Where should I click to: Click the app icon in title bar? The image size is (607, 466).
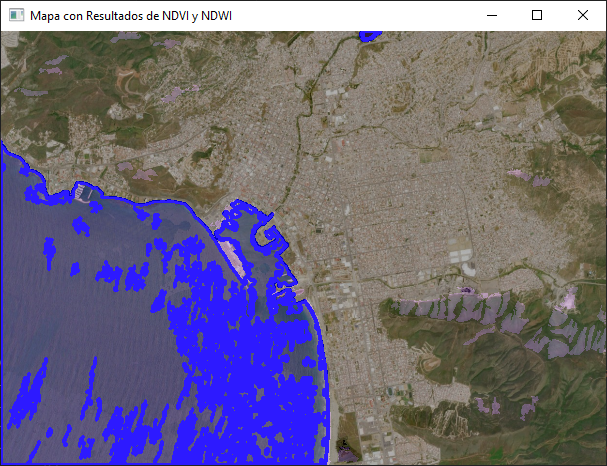(16, 15)
